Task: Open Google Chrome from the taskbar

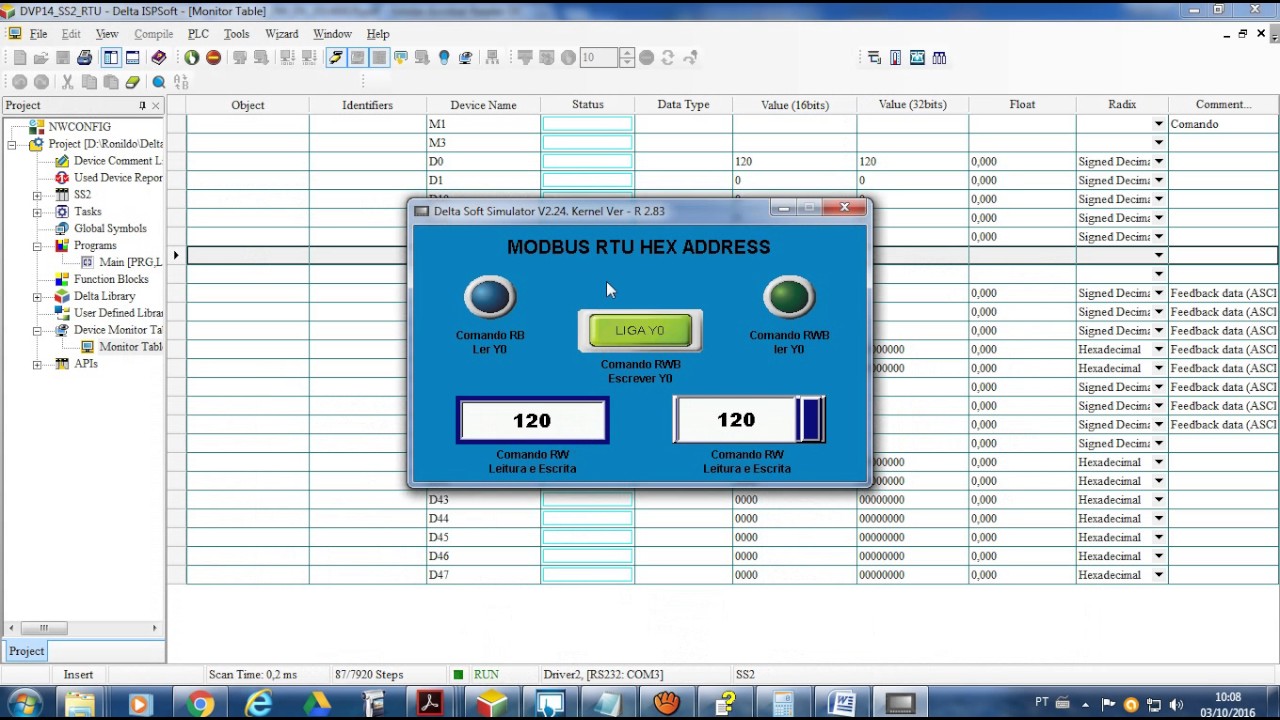Action: click(x=200, y=704)
